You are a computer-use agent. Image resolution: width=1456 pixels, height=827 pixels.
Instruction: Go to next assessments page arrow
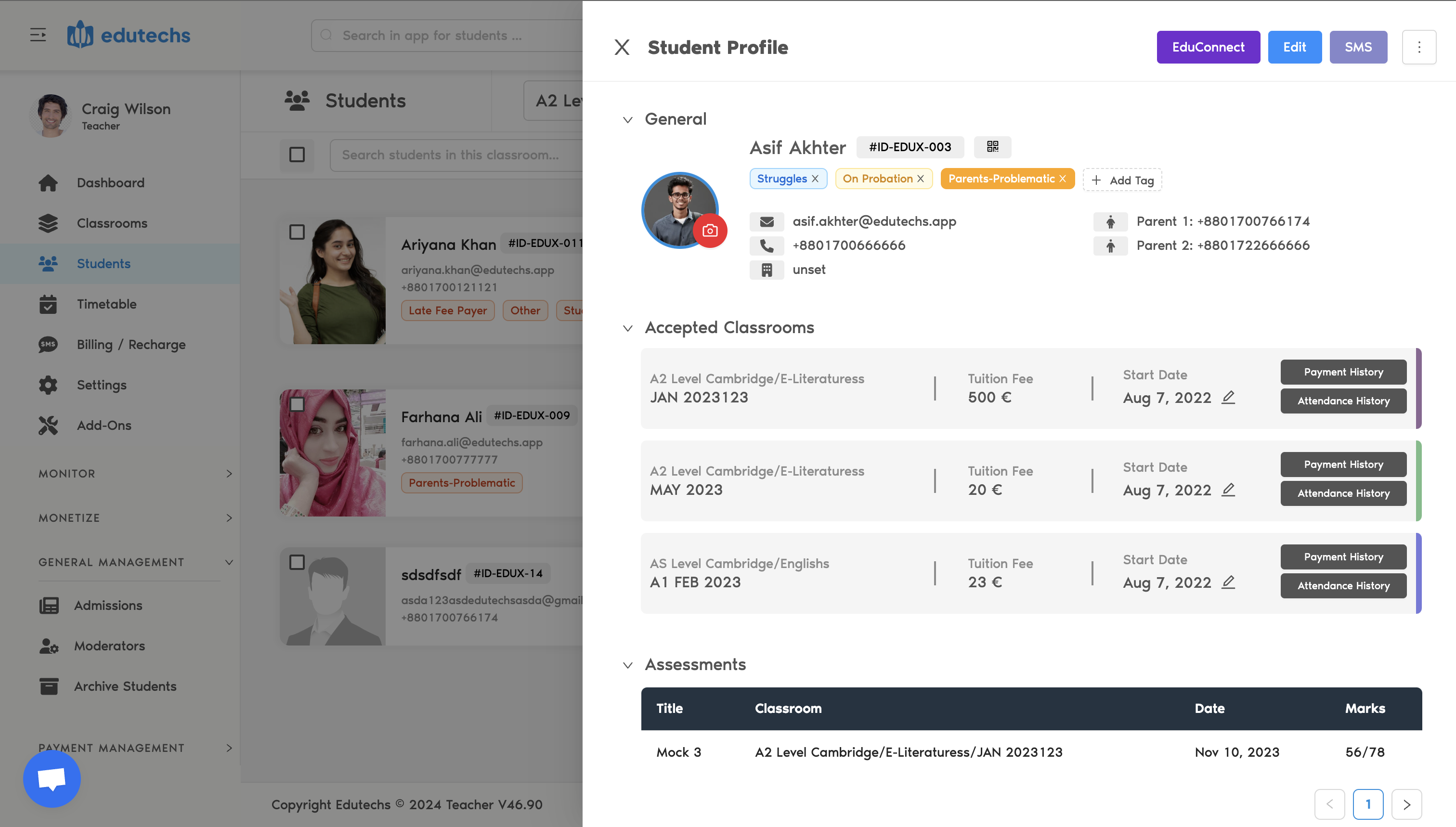click(1406, 804)
